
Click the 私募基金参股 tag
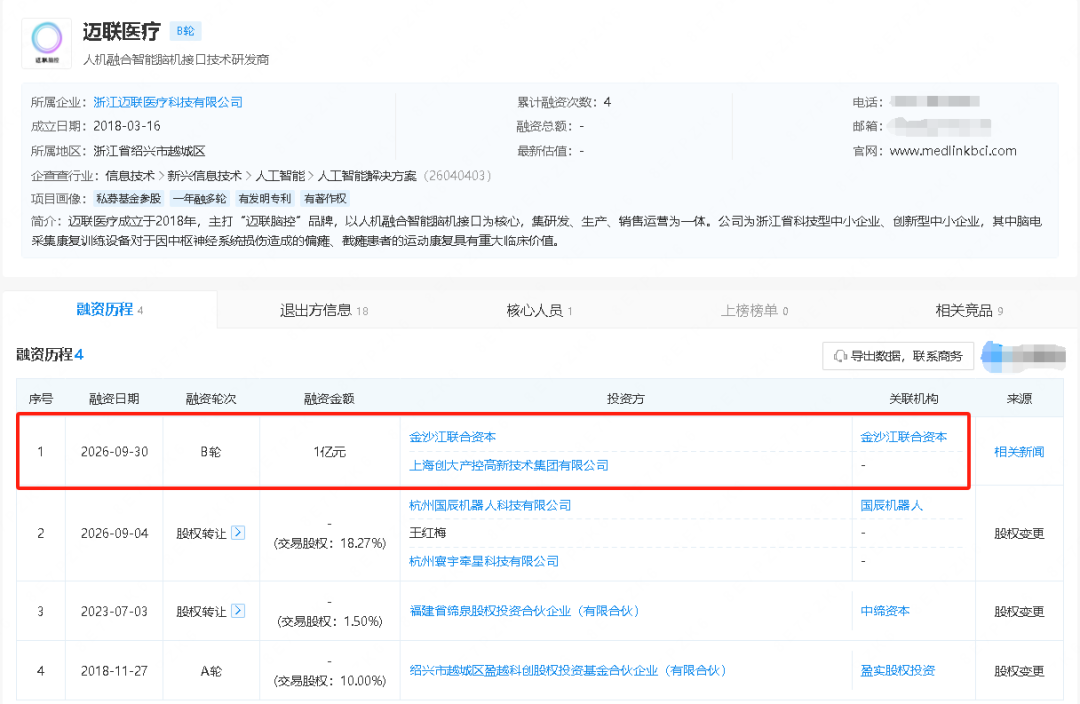(129, 198)
